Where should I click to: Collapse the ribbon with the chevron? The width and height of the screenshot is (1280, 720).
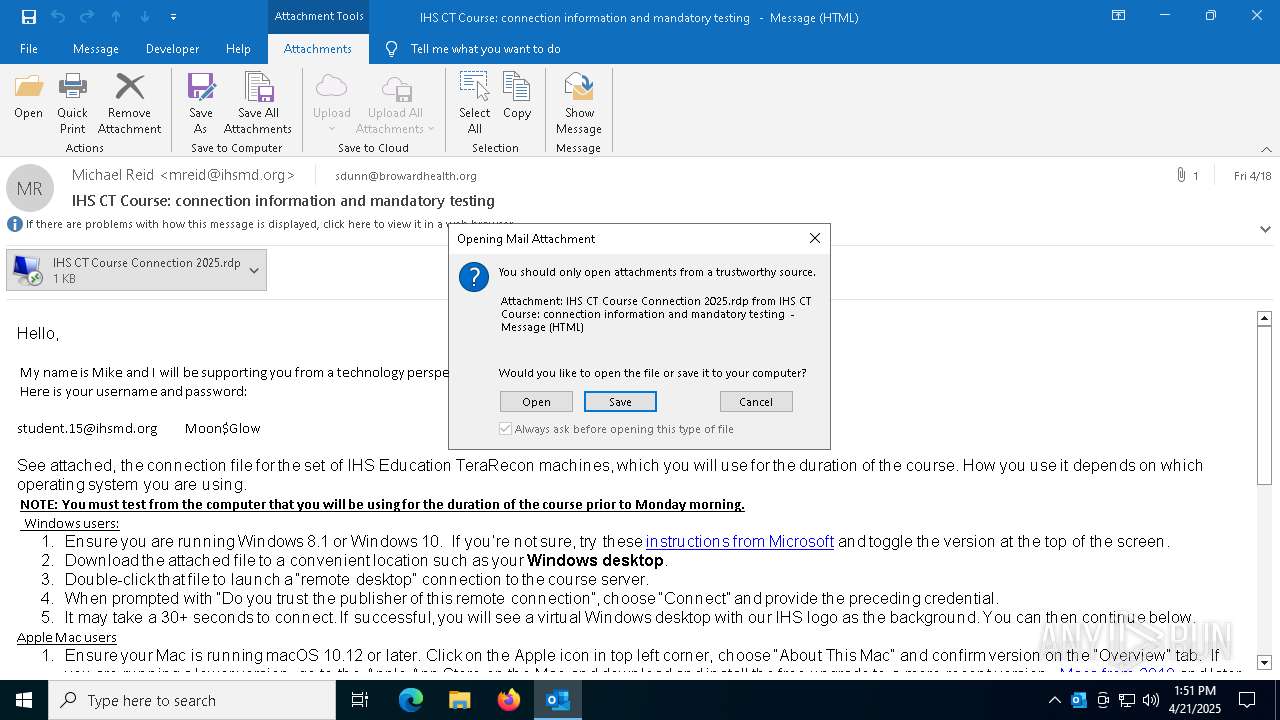(1266, 149)
